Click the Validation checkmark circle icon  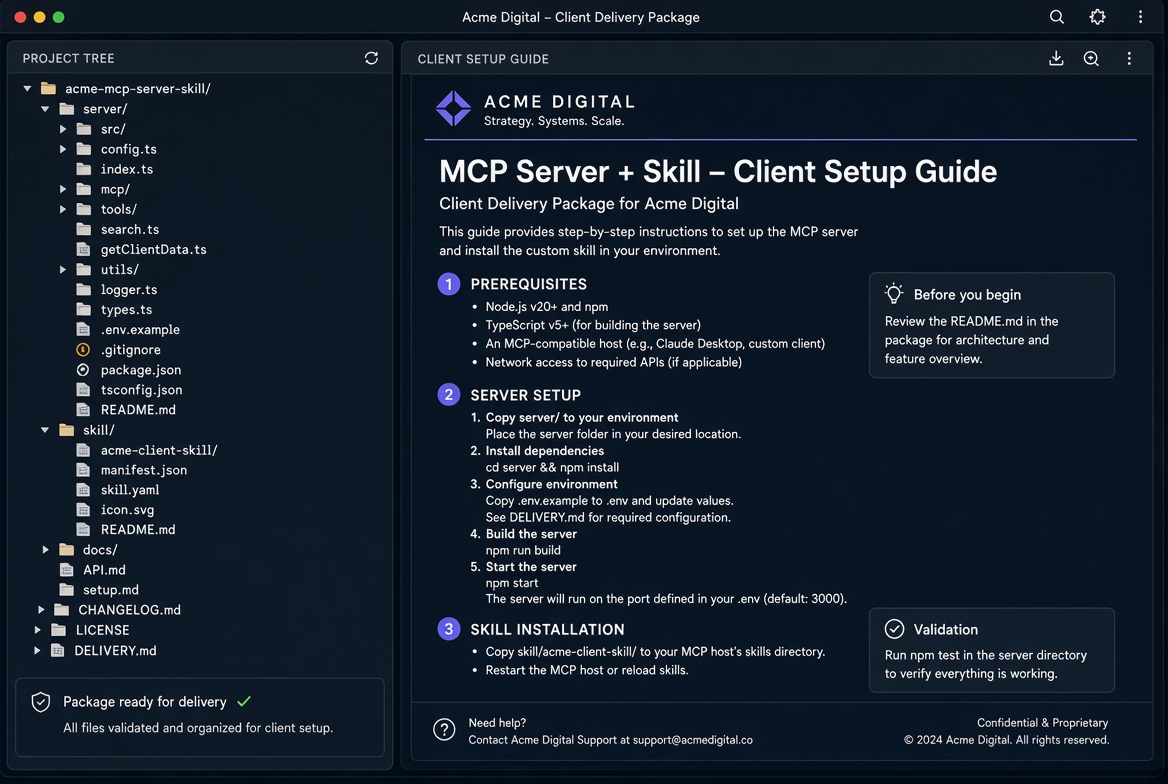tap(894, 629)
